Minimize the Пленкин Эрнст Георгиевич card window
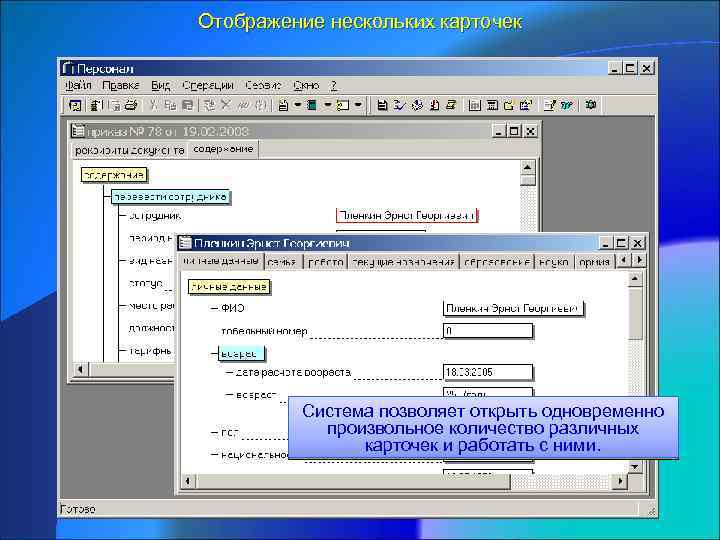 pyautogui.click(x=605, y=243)
